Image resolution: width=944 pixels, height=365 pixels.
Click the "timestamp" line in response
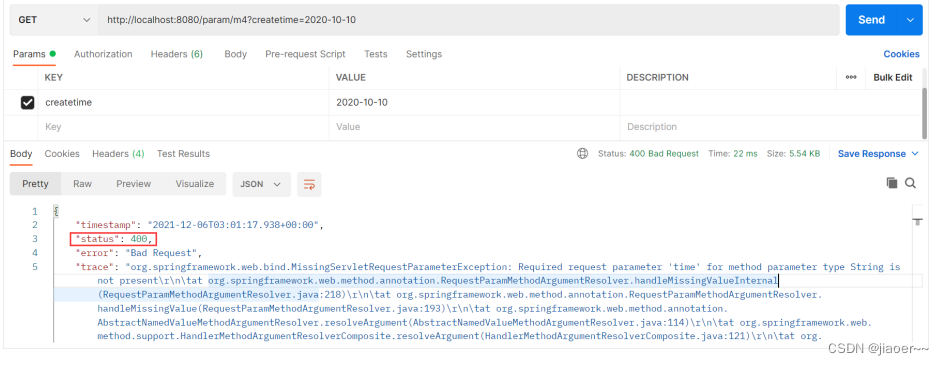point(199,225)
